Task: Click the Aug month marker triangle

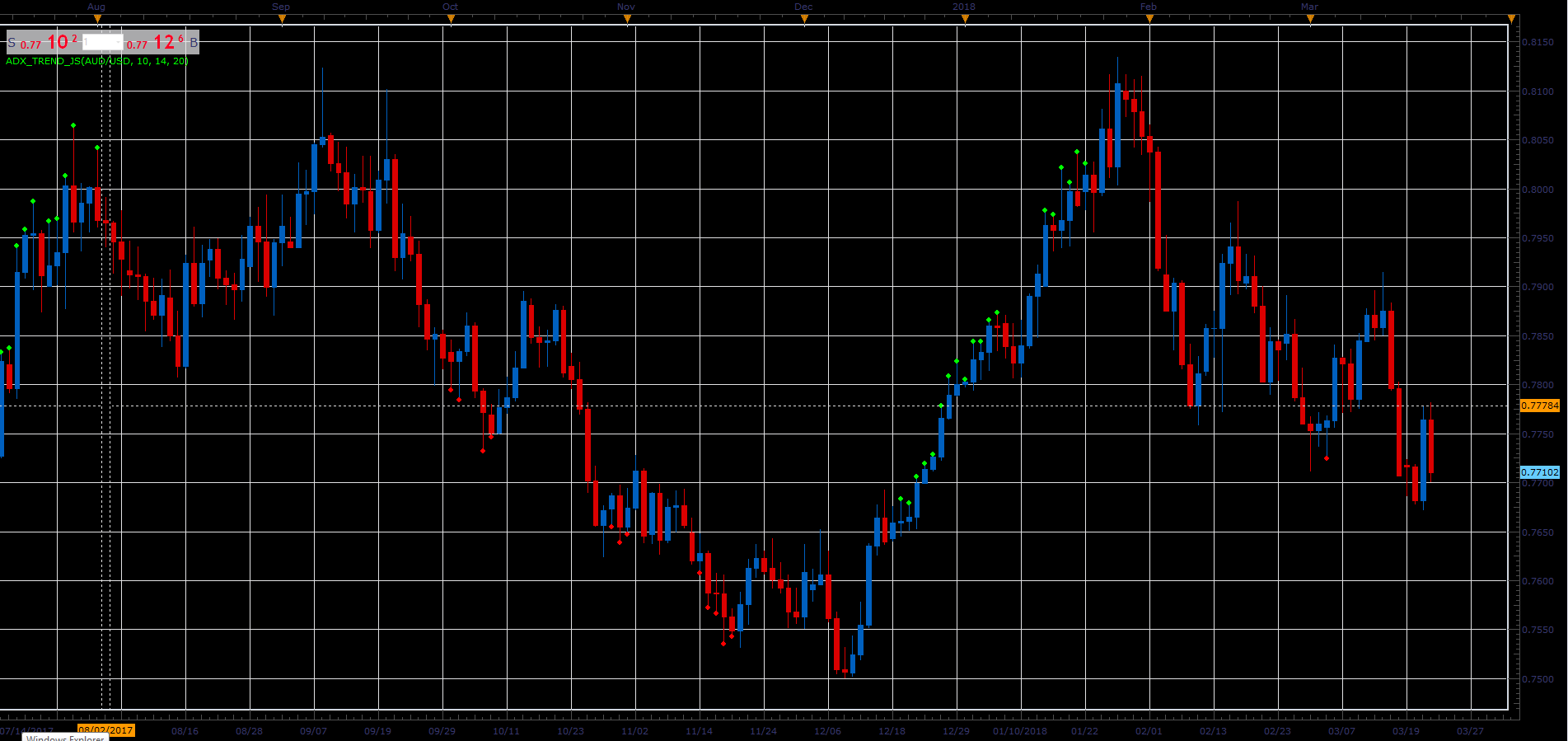Action: pyautogui.click(x=97, y=18)
